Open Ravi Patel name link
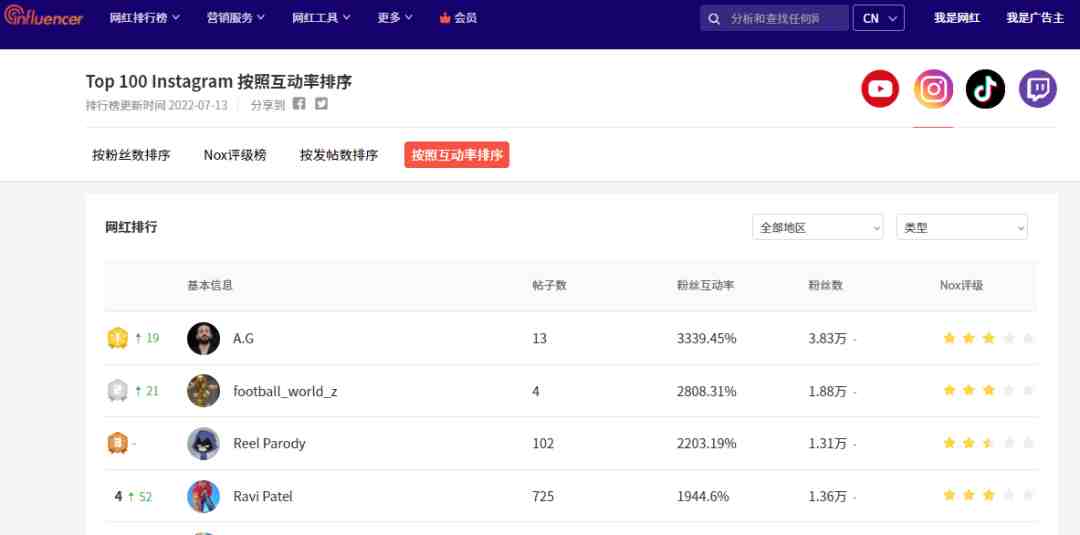 [262, 496]
